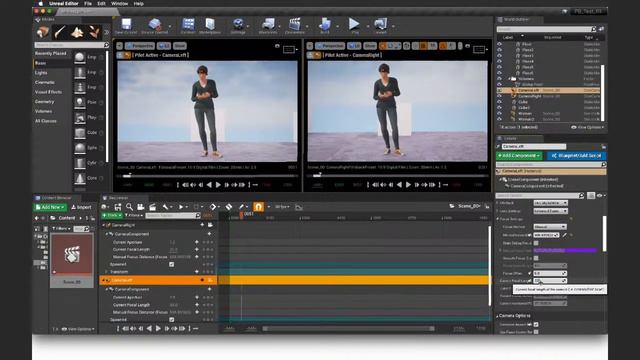Viewport: 640px width, 360px height.
Task: Open the green Add Component dropdown
Action: pyautogui.click(x=519, y=156)
